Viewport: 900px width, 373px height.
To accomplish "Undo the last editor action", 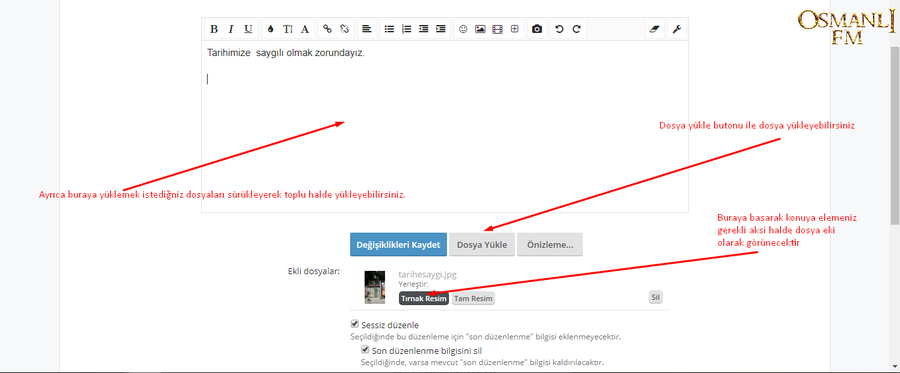I will (x=559, y=29).
